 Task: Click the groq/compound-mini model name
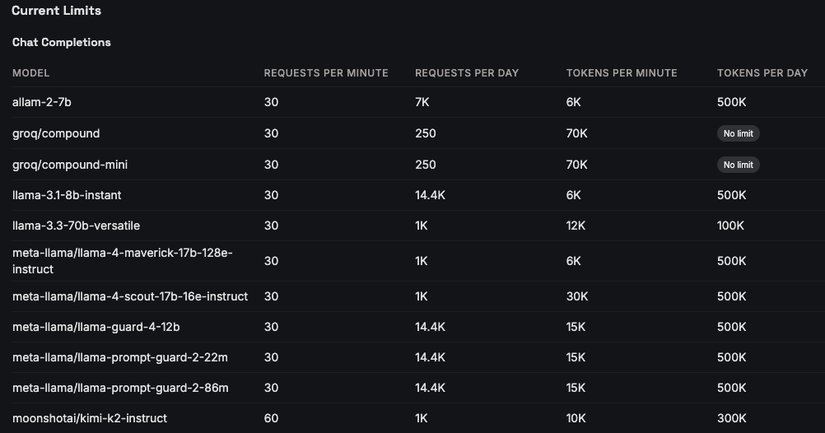[70, 164]
